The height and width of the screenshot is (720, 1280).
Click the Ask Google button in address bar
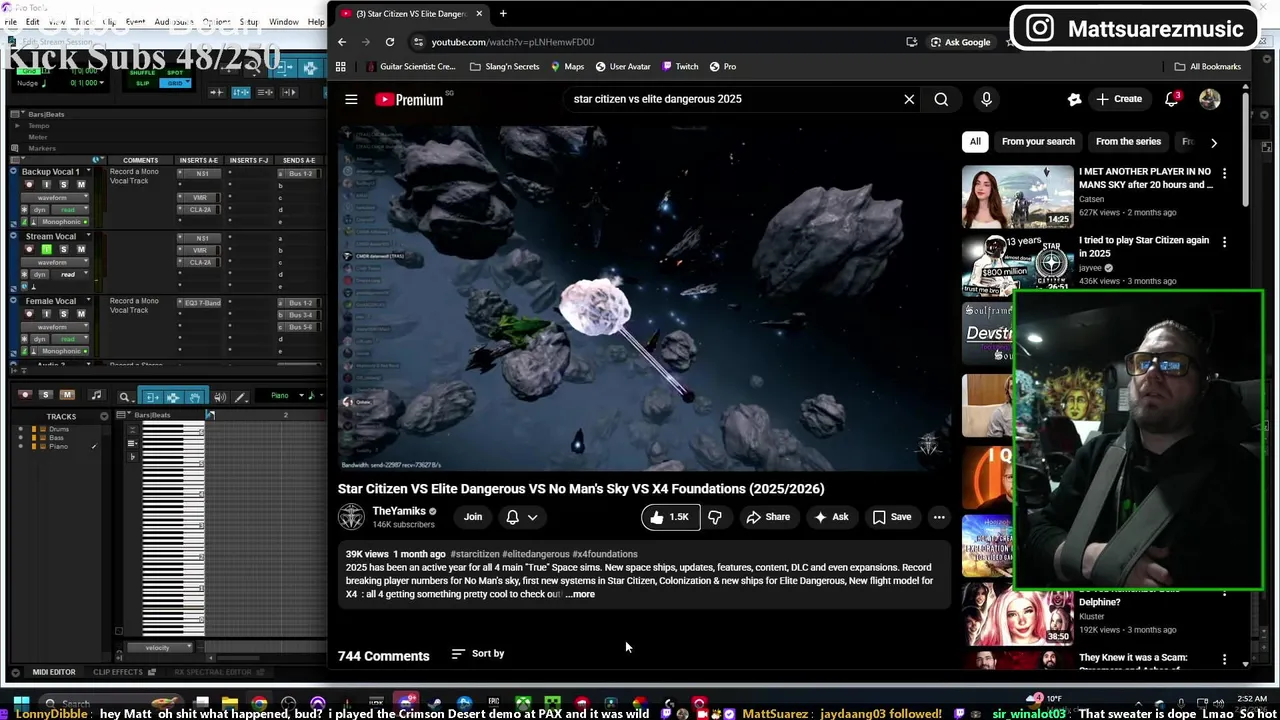[961, 42]
